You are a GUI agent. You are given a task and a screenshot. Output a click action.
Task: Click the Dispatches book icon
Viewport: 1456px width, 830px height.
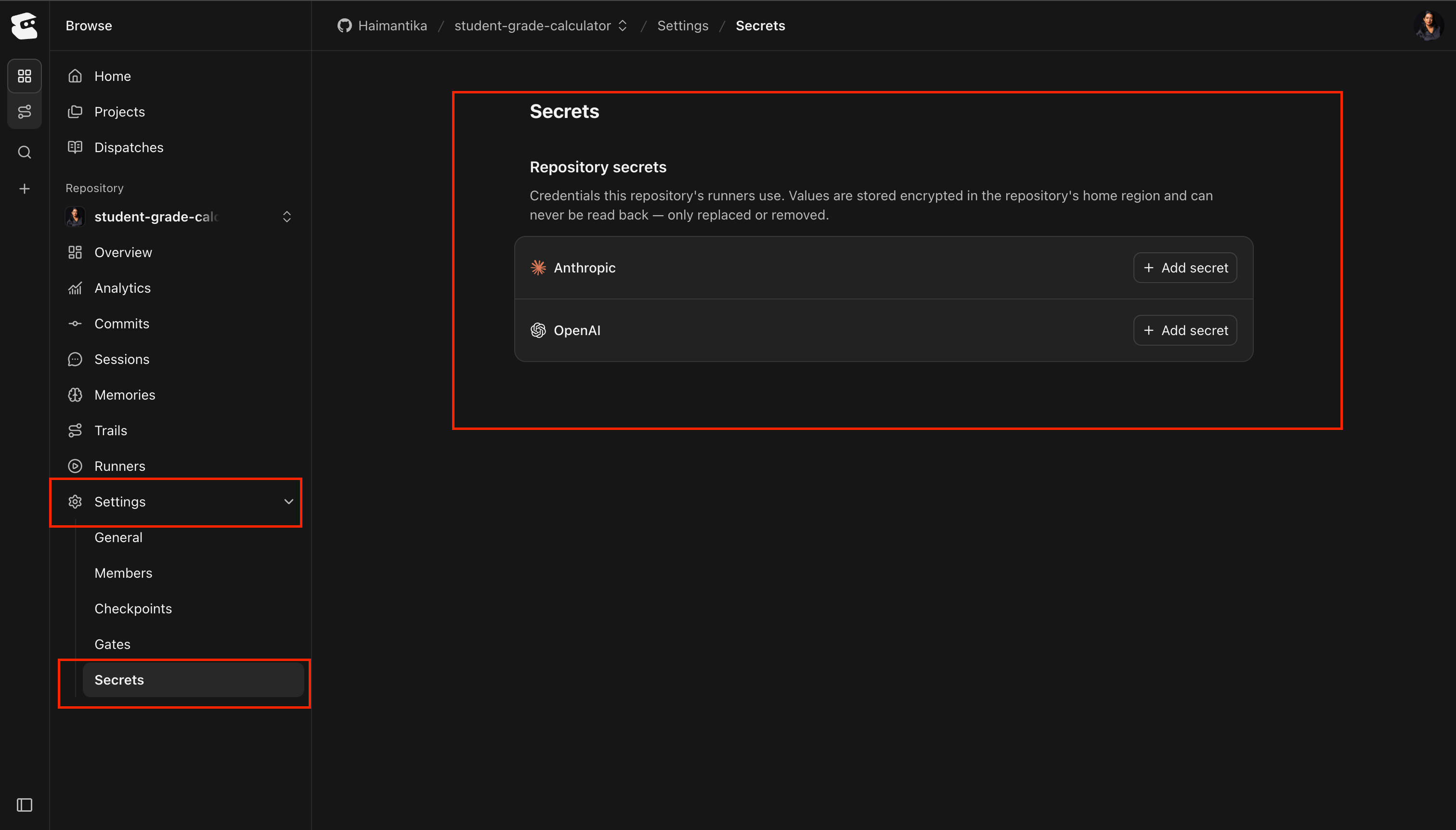(75, 147)
